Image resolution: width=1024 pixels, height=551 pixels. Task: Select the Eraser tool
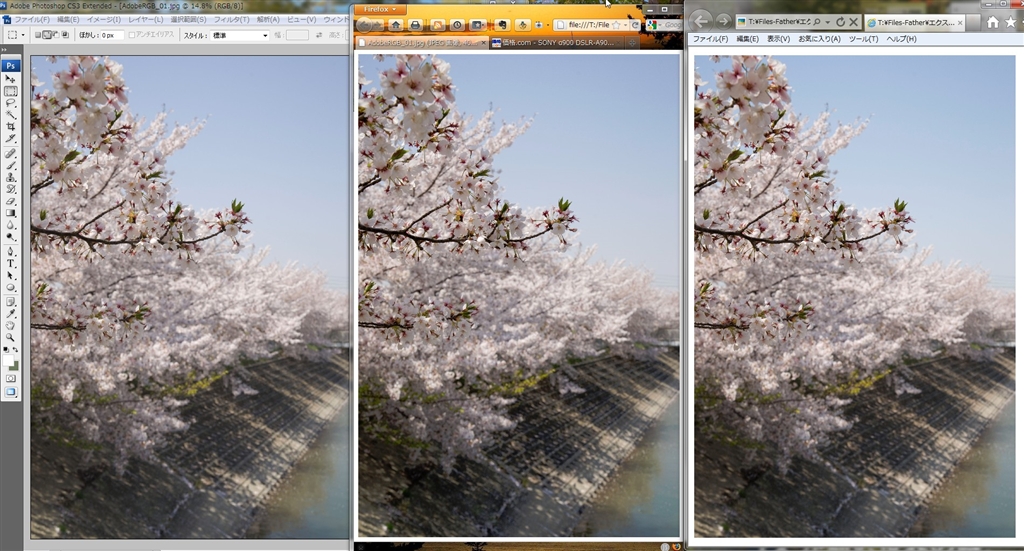[10, 201]
